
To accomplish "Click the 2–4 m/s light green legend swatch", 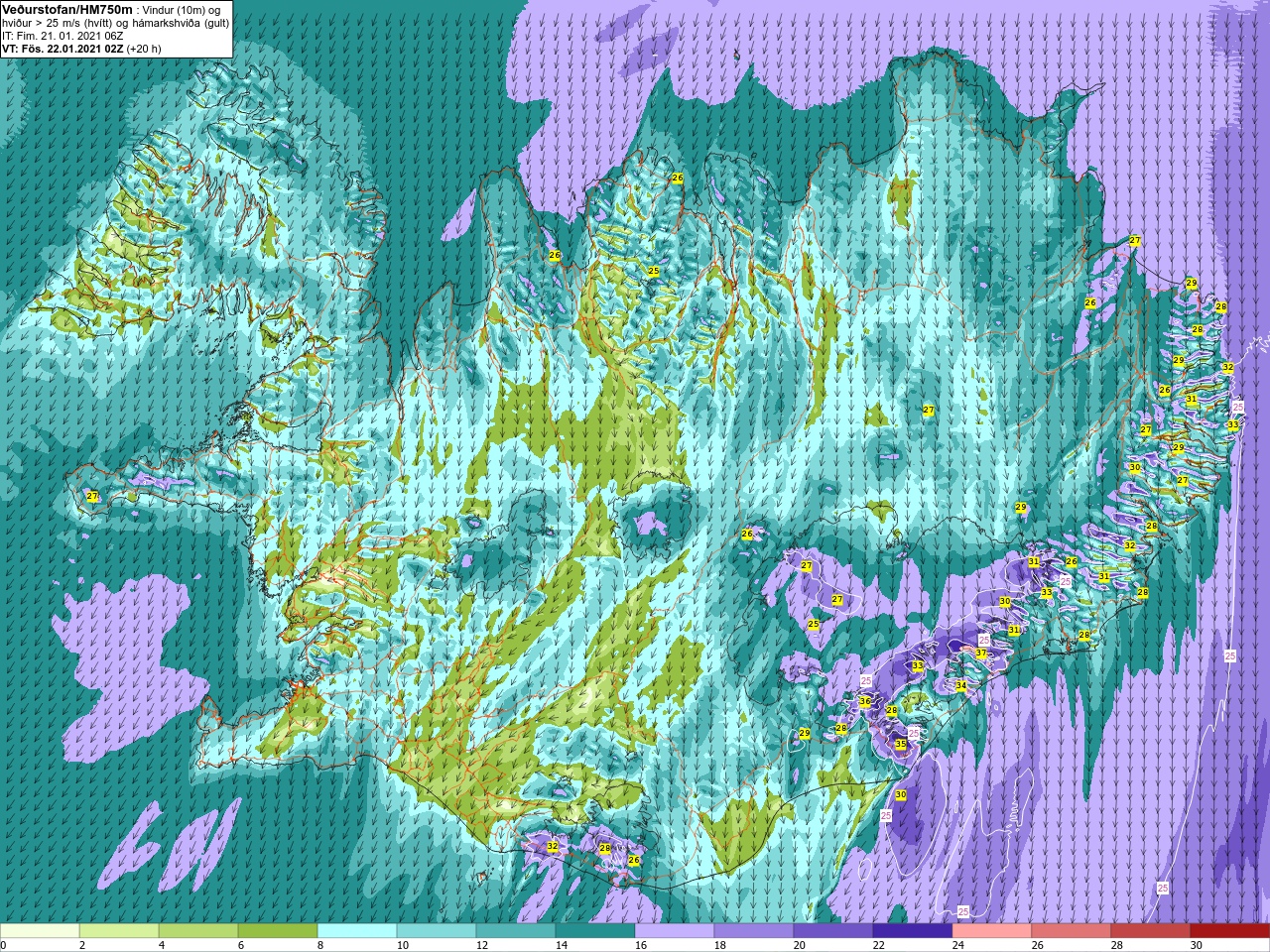I will click(x=119, y=931).
